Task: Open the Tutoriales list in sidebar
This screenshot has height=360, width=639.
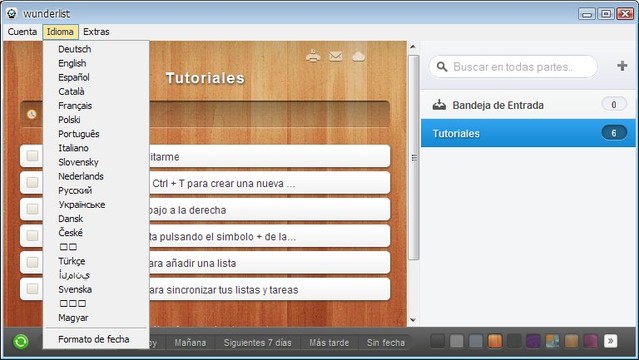Action: (x=528, y=133)
